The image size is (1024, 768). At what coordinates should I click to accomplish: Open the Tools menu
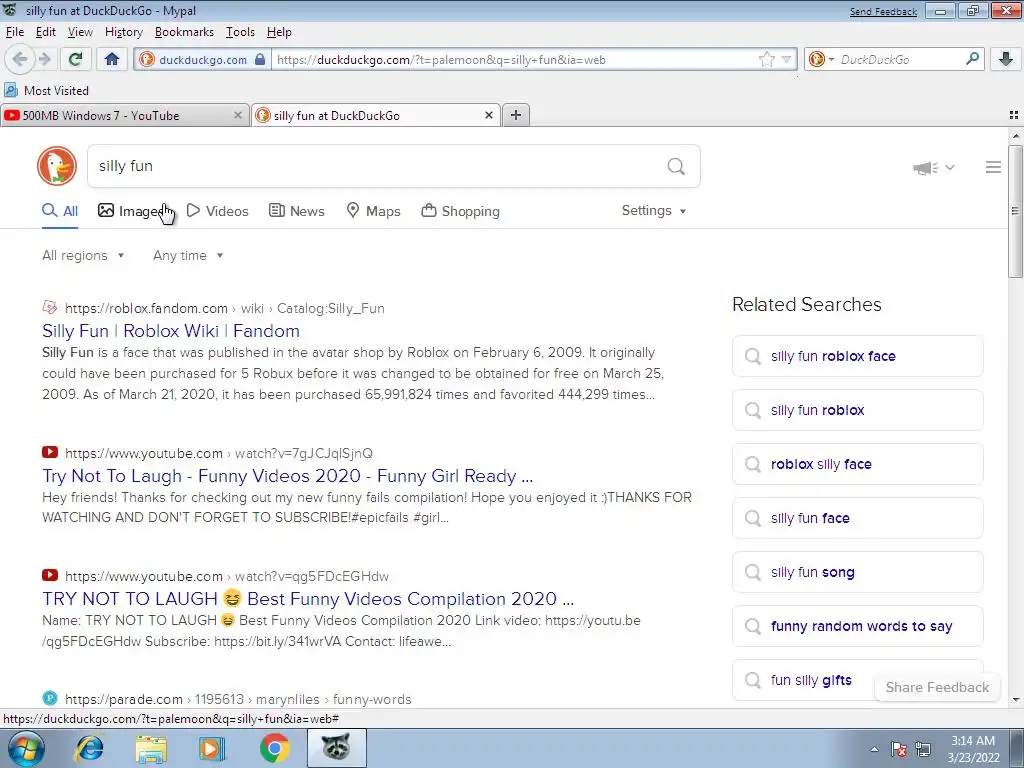(240, 32)
